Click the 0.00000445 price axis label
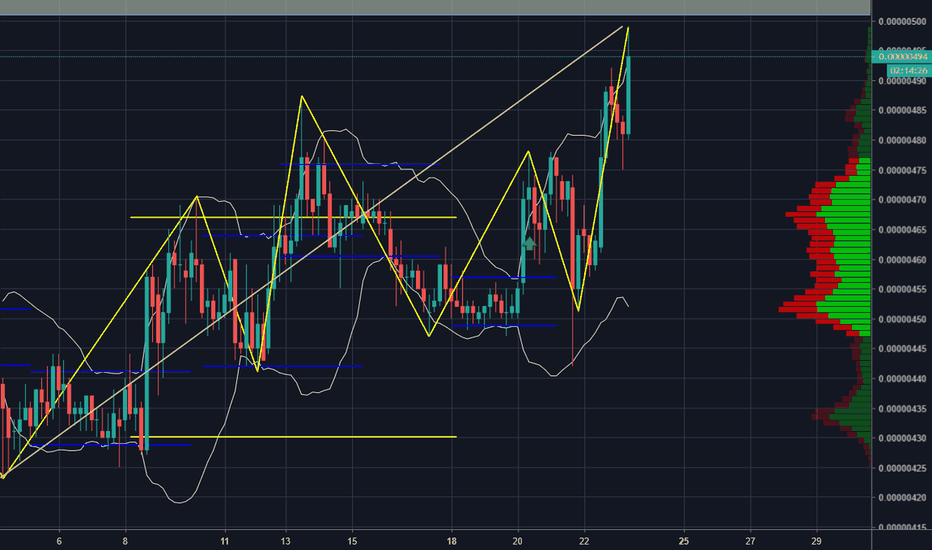The height and width of the screenshot is (550, 932). click(x=902, y=349)
